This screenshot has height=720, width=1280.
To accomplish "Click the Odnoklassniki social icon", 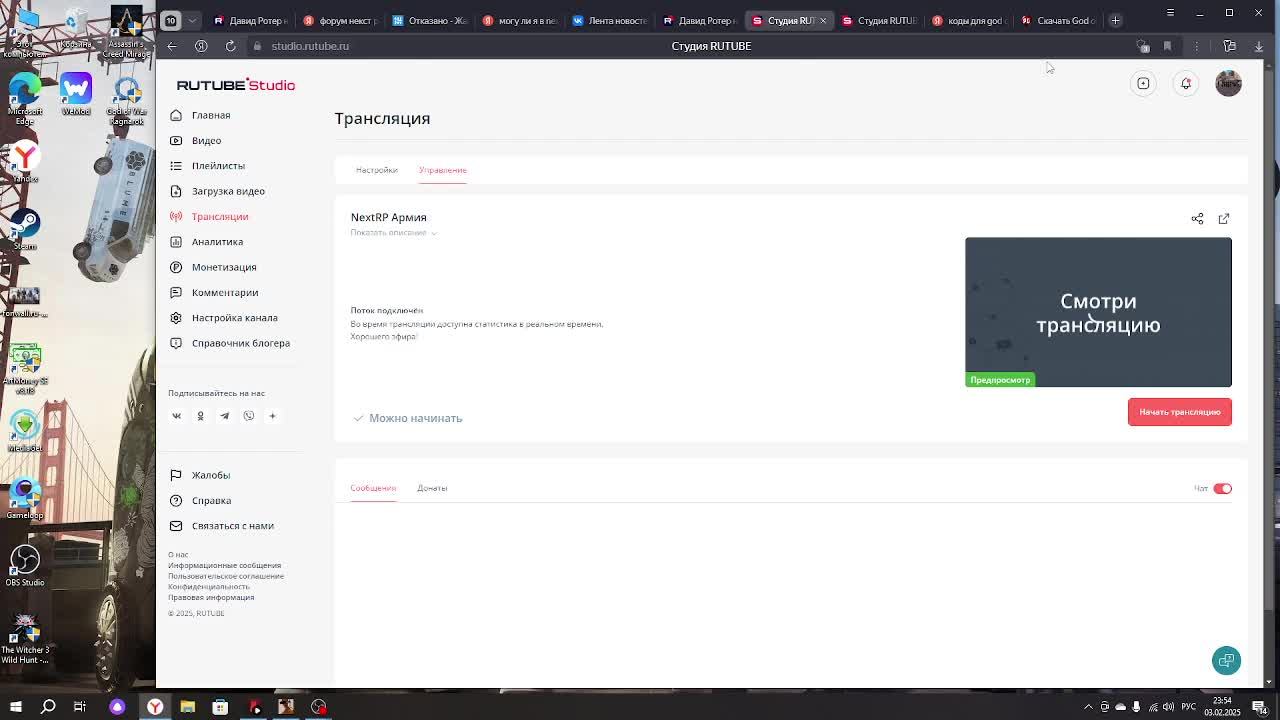I will pos(200,416).
